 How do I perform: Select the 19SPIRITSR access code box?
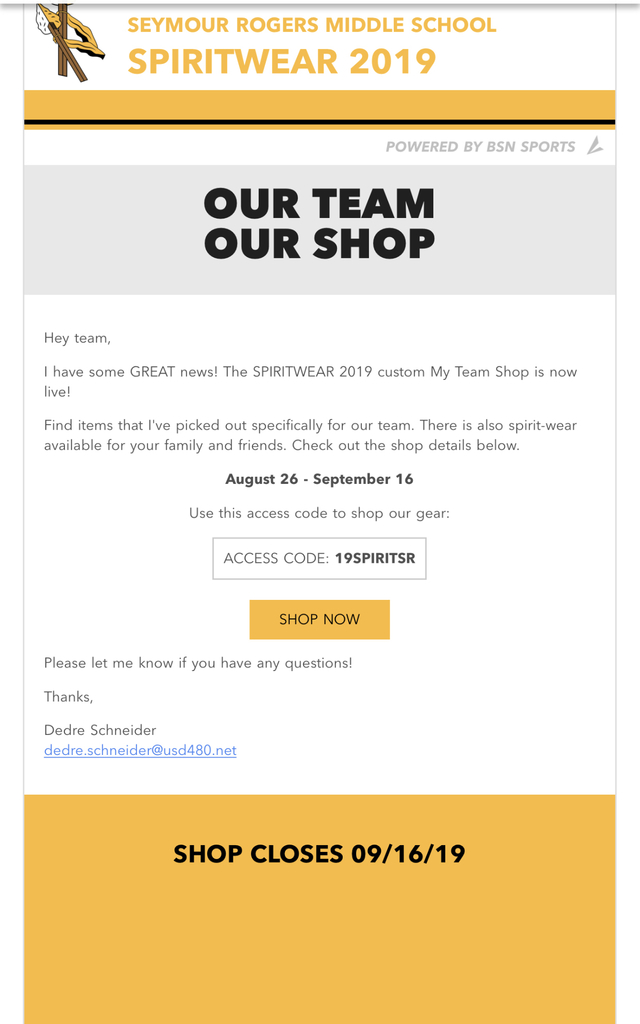tap(319, 559)
